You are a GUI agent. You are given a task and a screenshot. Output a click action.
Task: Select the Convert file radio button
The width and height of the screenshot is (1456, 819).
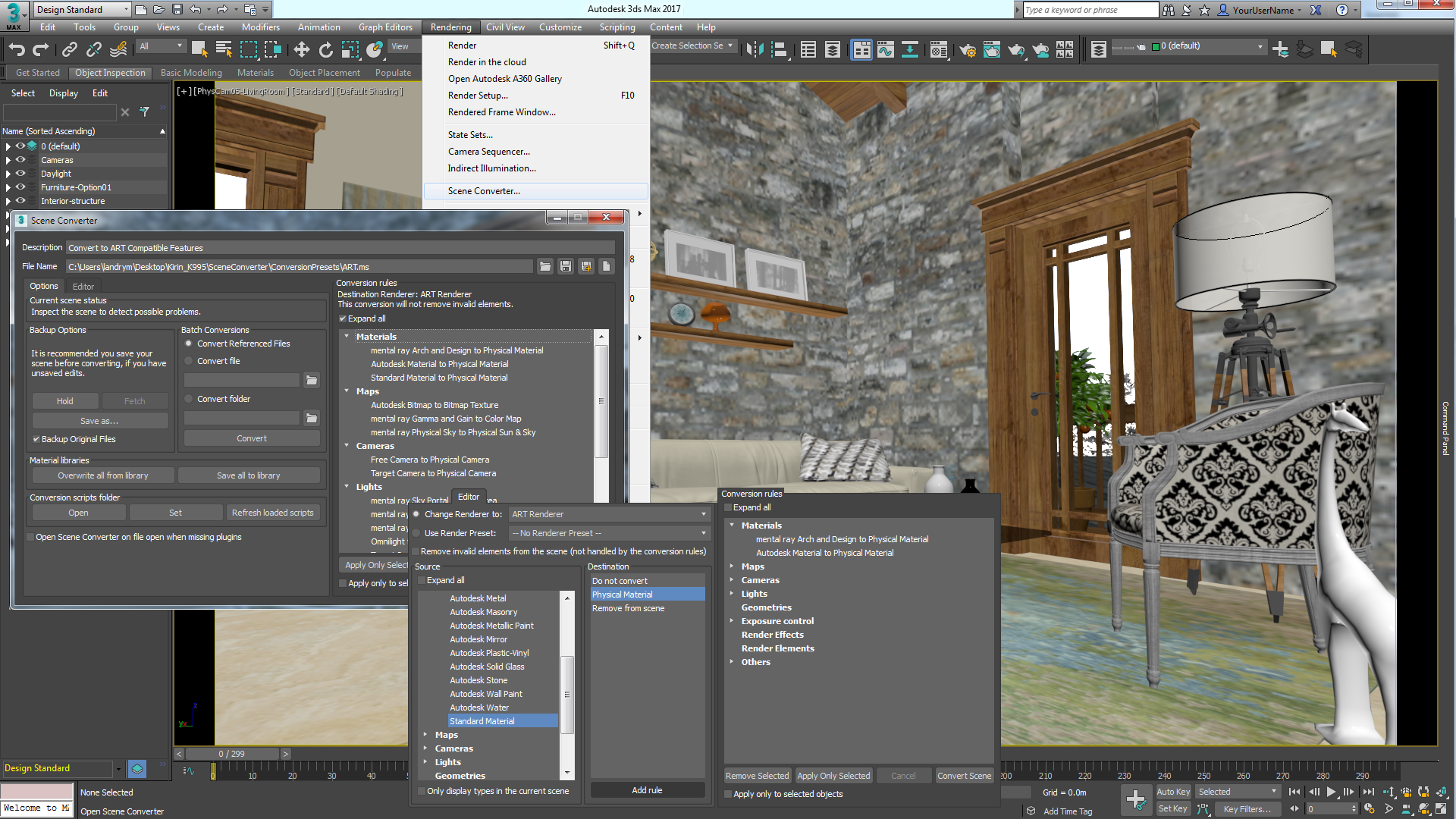[188, 361]
